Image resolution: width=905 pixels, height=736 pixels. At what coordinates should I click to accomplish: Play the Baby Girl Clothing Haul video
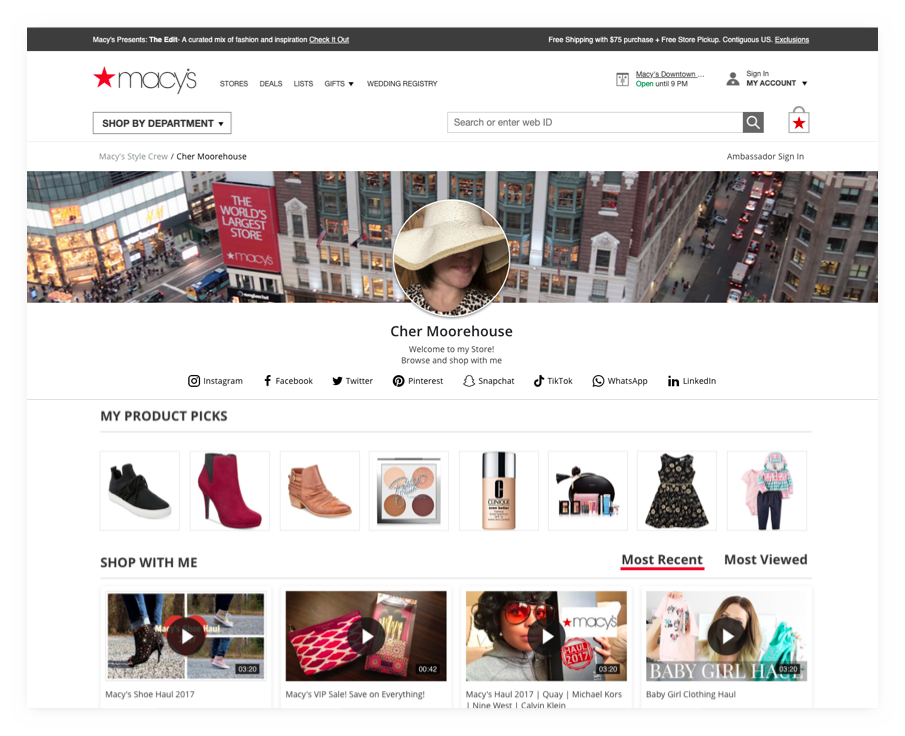[726, 636]
